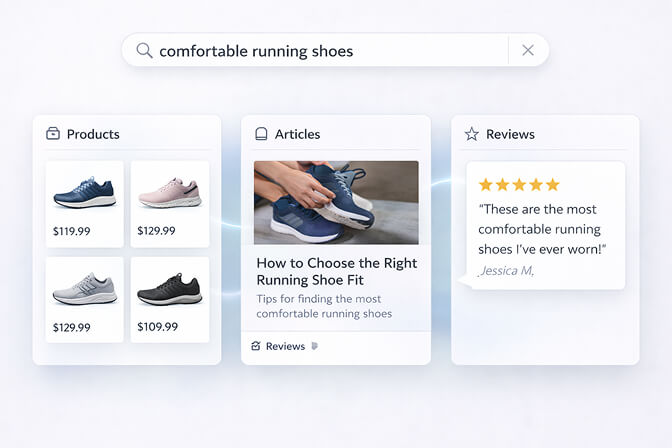This screenshot has width=672, height=448.
Task: Click the Reviews panel star icon
Action: coord(471,134)
